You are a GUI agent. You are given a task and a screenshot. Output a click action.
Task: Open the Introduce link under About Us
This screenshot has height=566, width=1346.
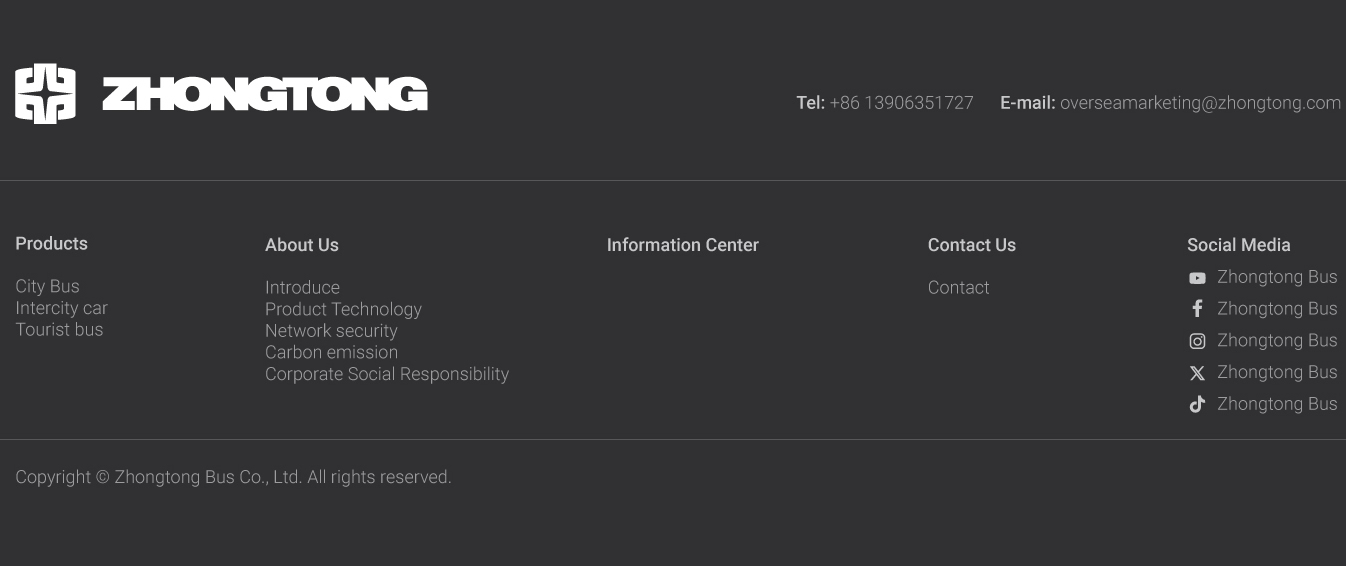click(x=302, y=287)
